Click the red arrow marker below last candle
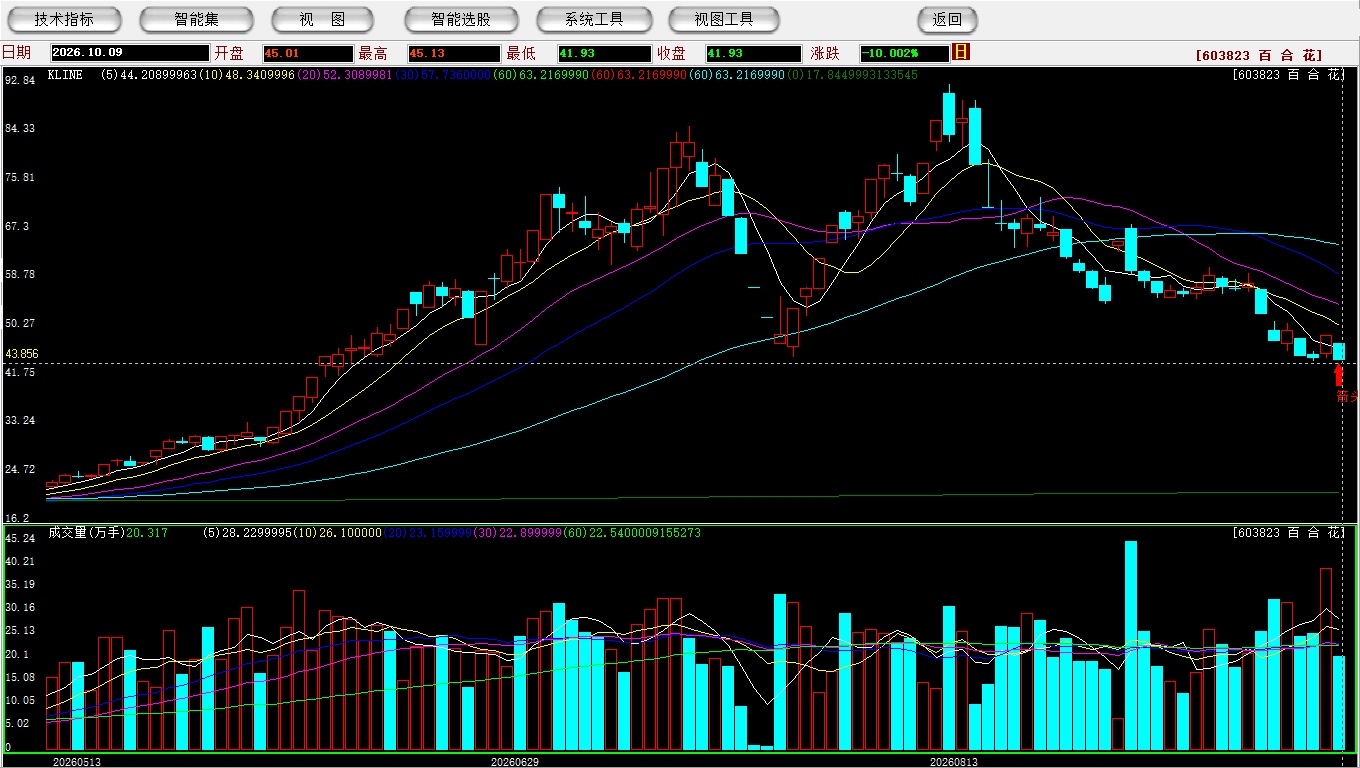1360x768 pixels. pyautogui.click(x=1340, y=377)
